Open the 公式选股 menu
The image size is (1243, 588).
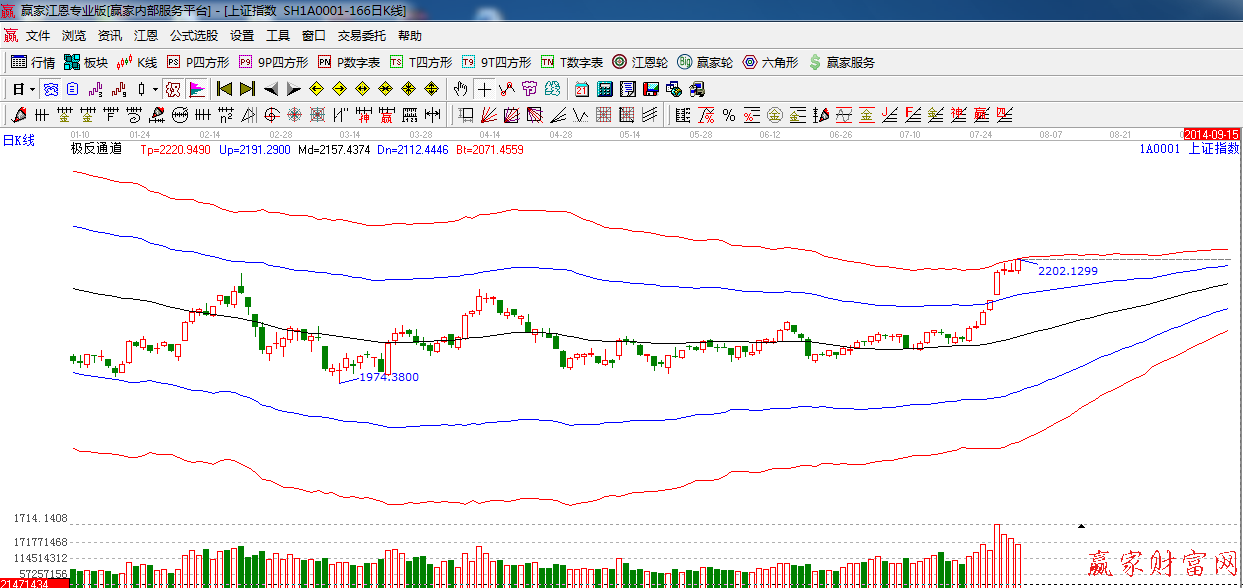coord(193,36)
